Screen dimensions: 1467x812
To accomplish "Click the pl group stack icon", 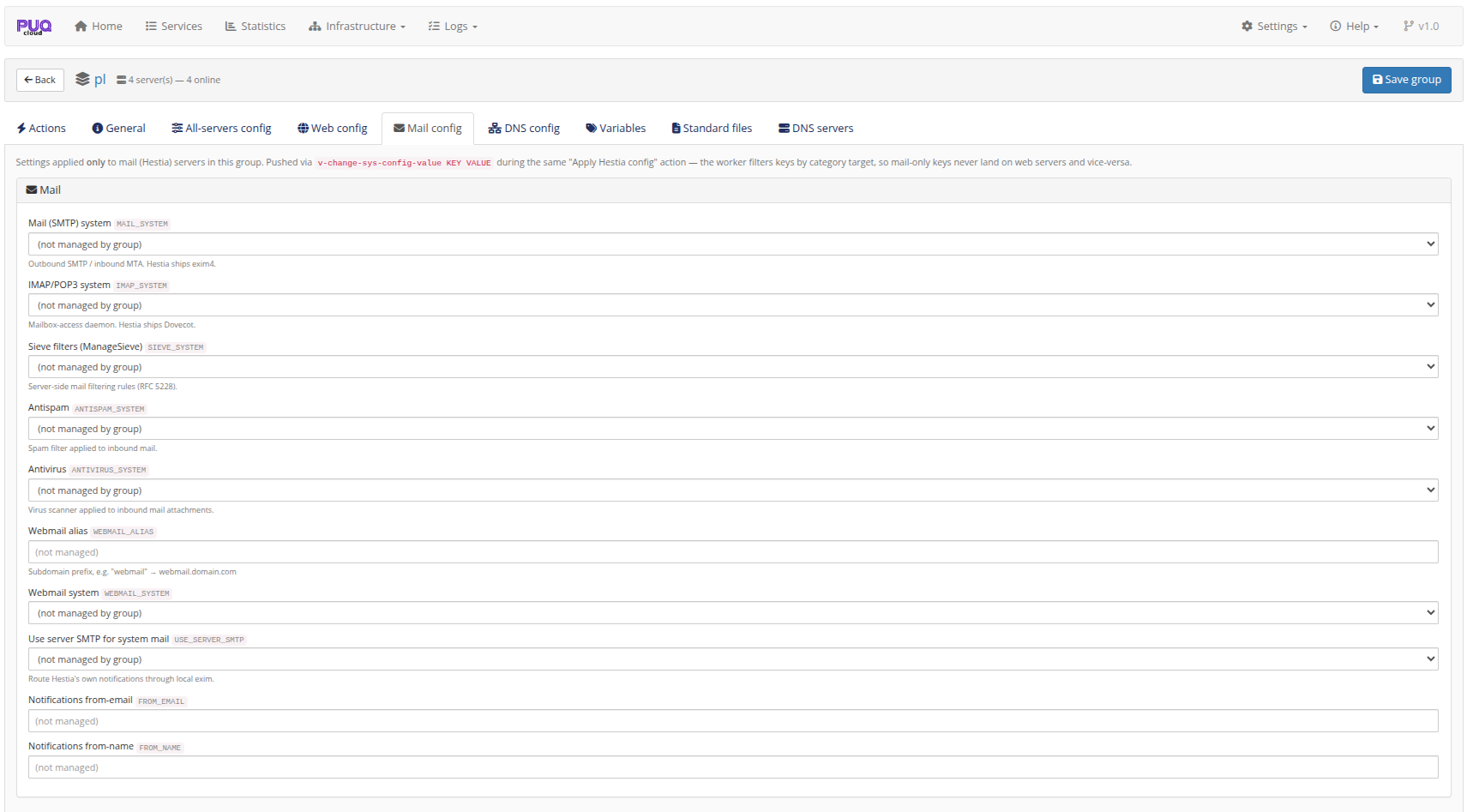I will pyautogui.click(x=82, y=80).
